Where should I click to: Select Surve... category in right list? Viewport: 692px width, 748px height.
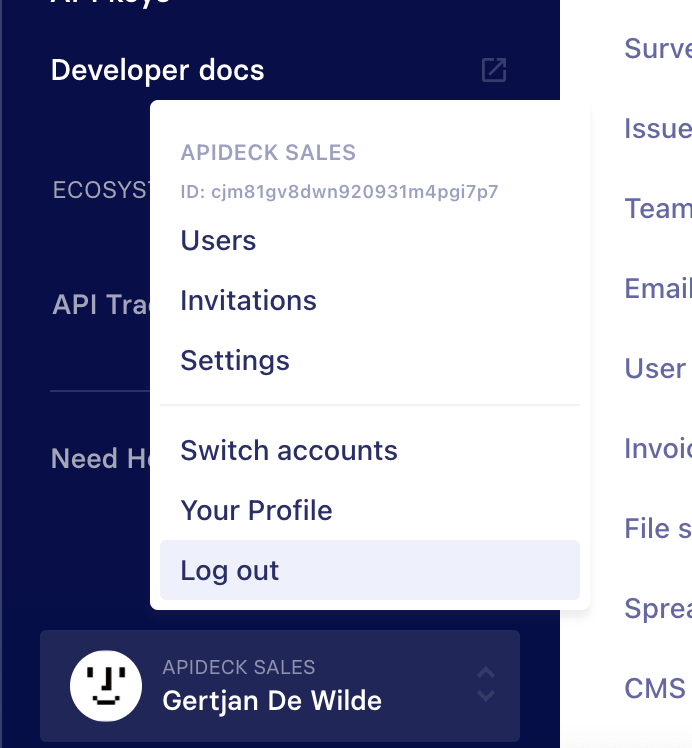(658, 48)
